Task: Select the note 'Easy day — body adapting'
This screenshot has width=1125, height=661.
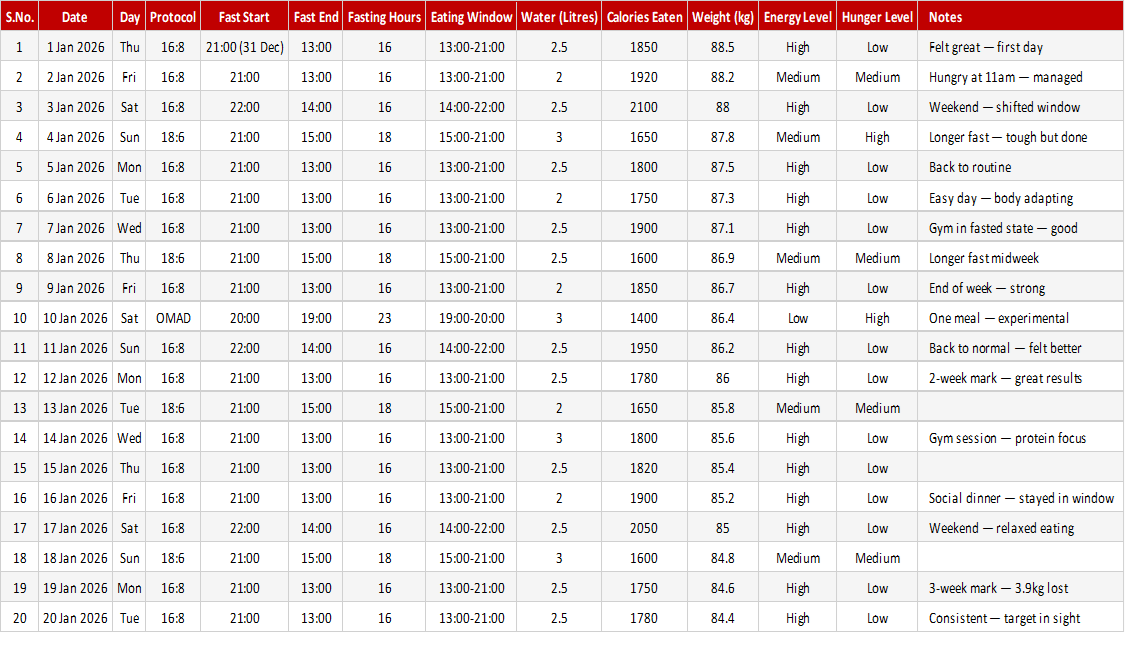Action: tap(1000, 199)
